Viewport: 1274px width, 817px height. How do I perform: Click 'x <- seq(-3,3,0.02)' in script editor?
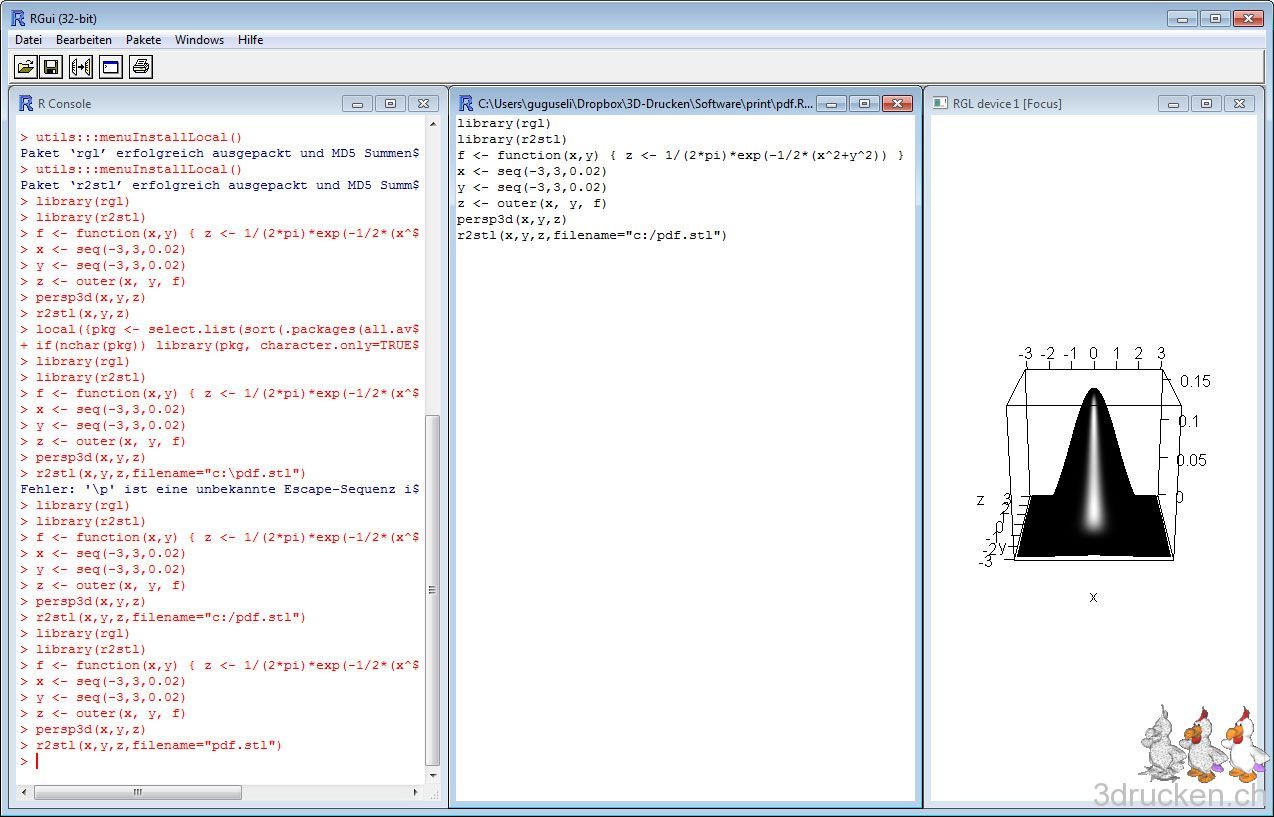click(532, 171)
